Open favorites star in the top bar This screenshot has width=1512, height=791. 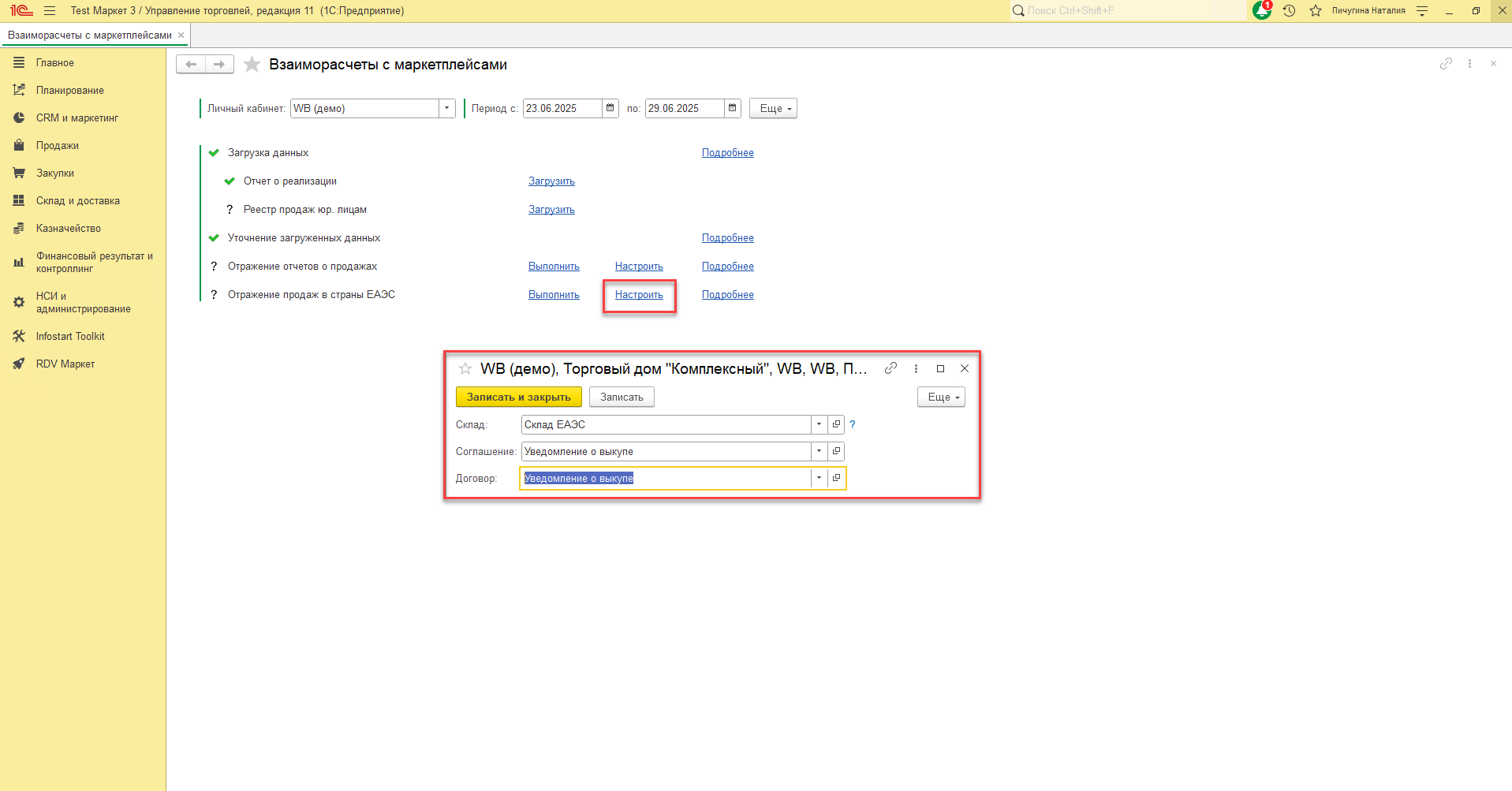pyautogui.click(x=1316, y=10)
